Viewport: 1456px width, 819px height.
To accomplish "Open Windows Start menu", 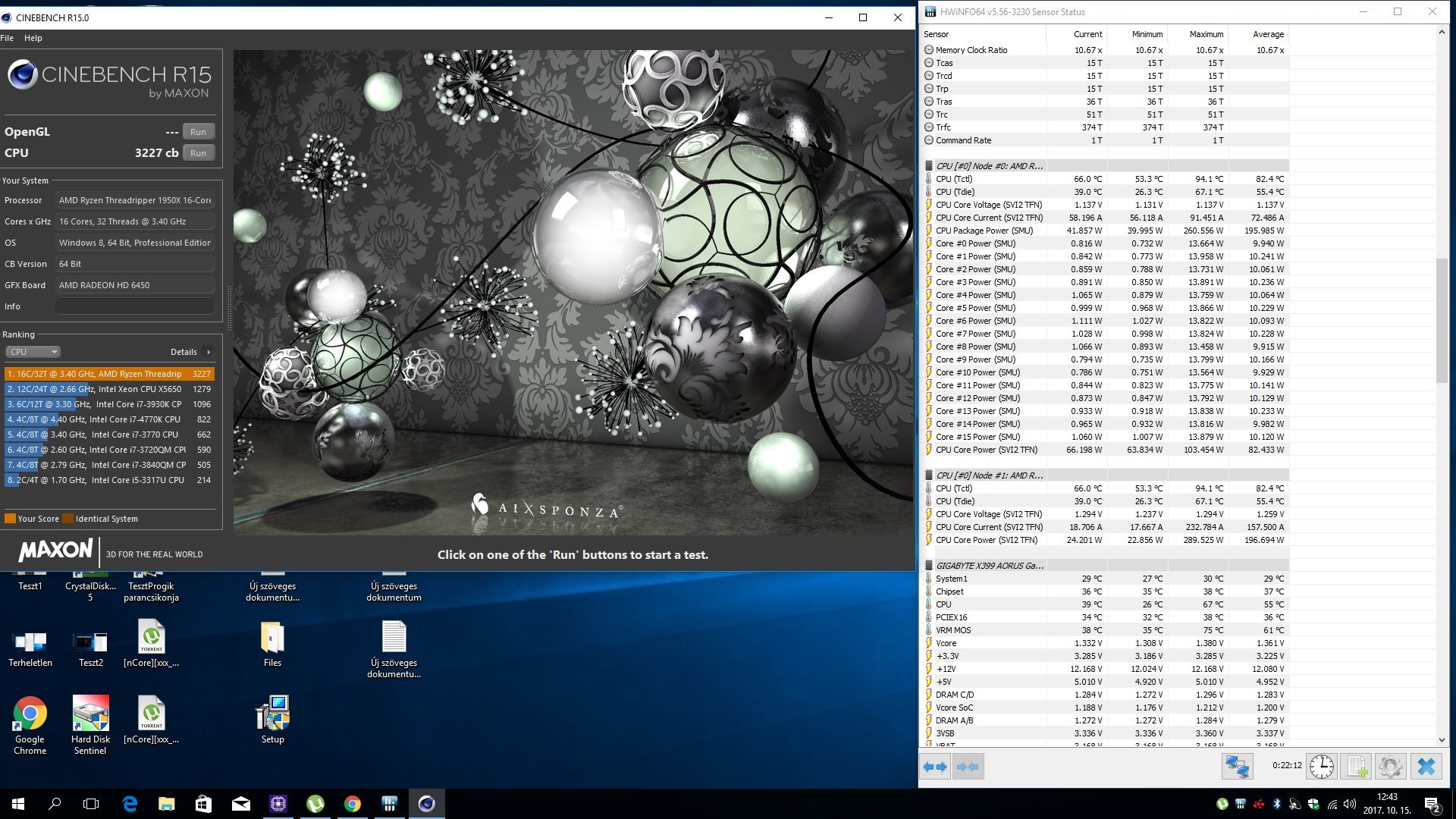I will tap(18, 804).
